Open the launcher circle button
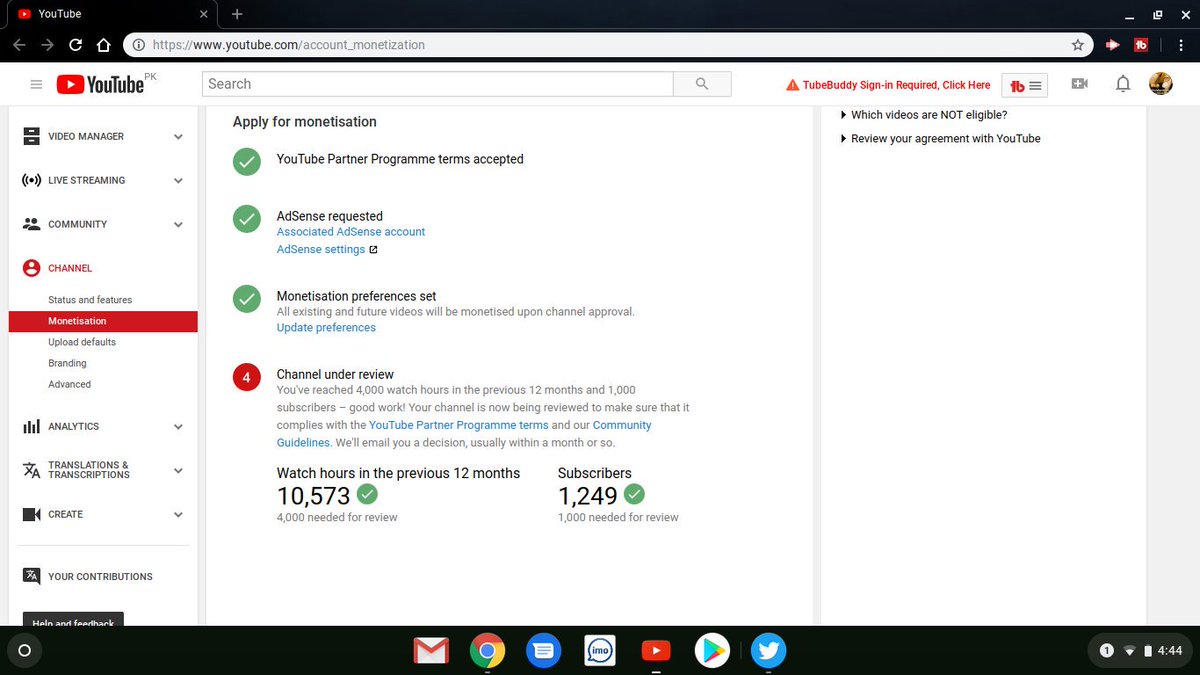This screenshot has width=1200, height=675. 25,651
